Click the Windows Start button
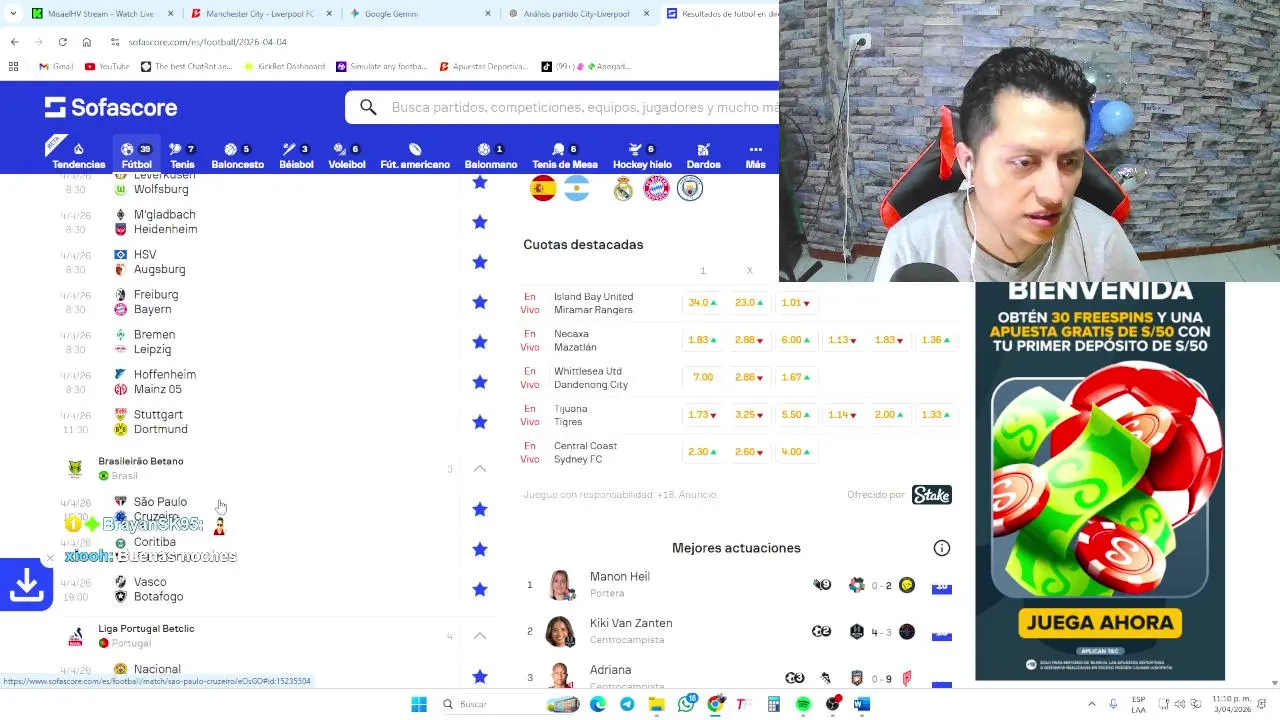Screen dimensions: 1280x720 (x=419, y=704)
